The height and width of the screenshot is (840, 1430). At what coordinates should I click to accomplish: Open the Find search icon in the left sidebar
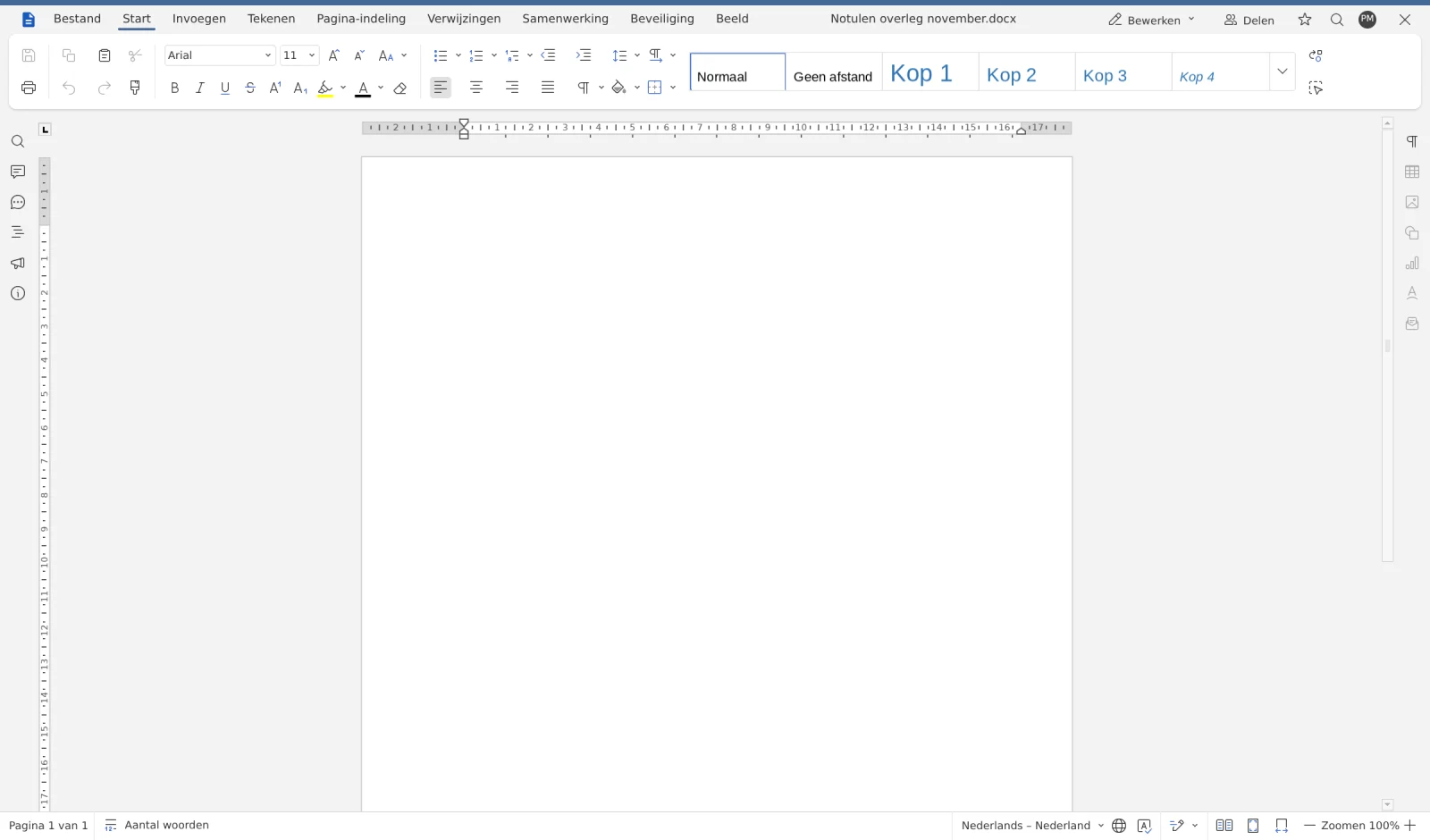(x=18, y=141)
